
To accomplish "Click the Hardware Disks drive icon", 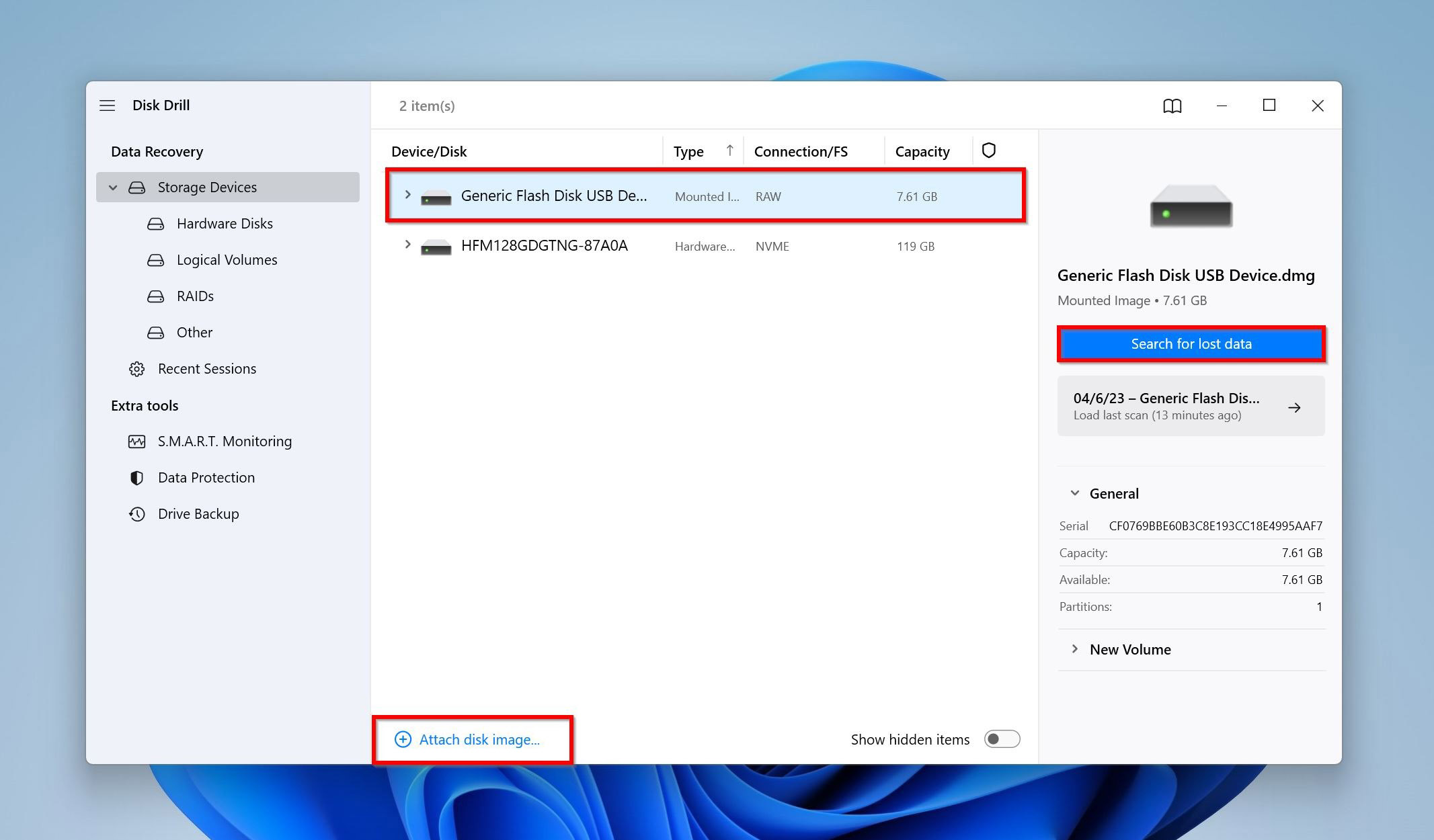I will [x=155, y=224].
